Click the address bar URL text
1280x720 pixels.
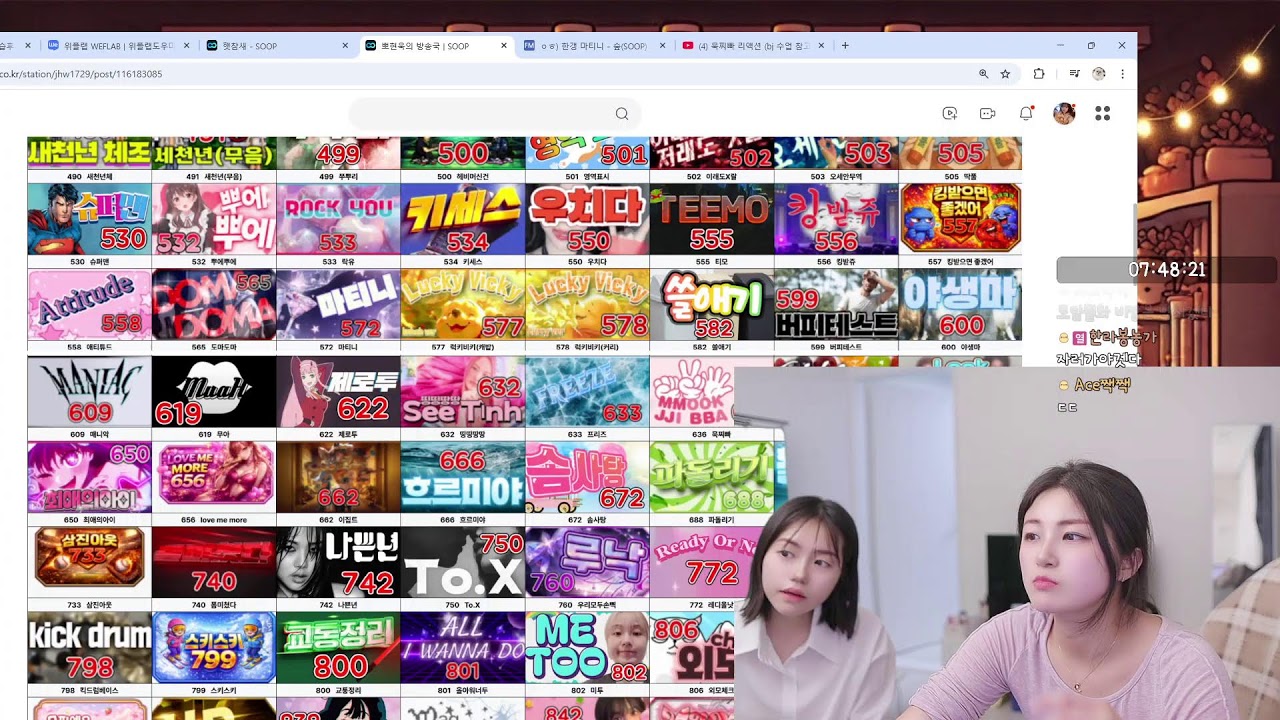tap(81, 74)
